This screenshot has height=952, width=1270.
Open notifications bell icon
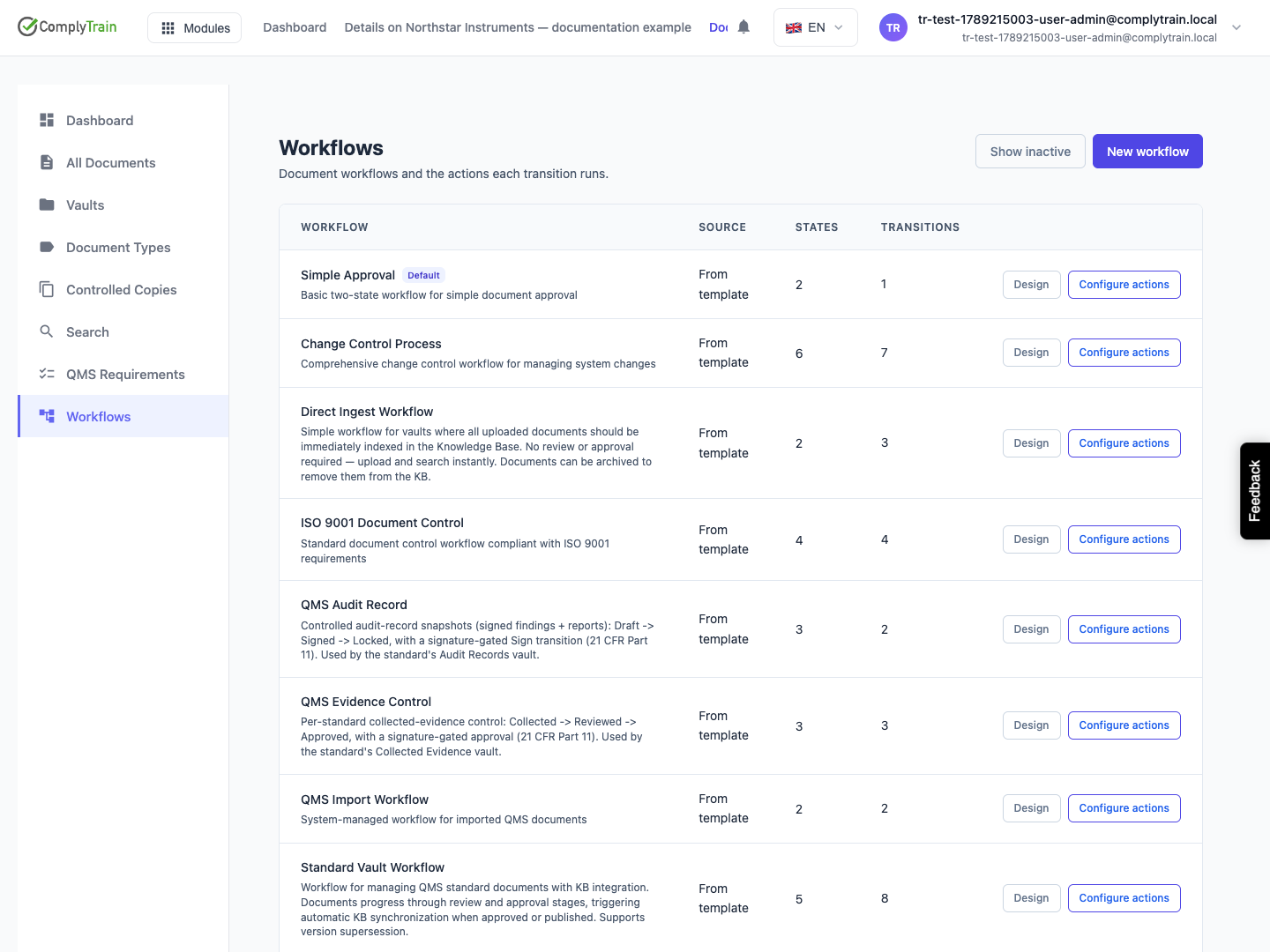(x=743, y=27)
